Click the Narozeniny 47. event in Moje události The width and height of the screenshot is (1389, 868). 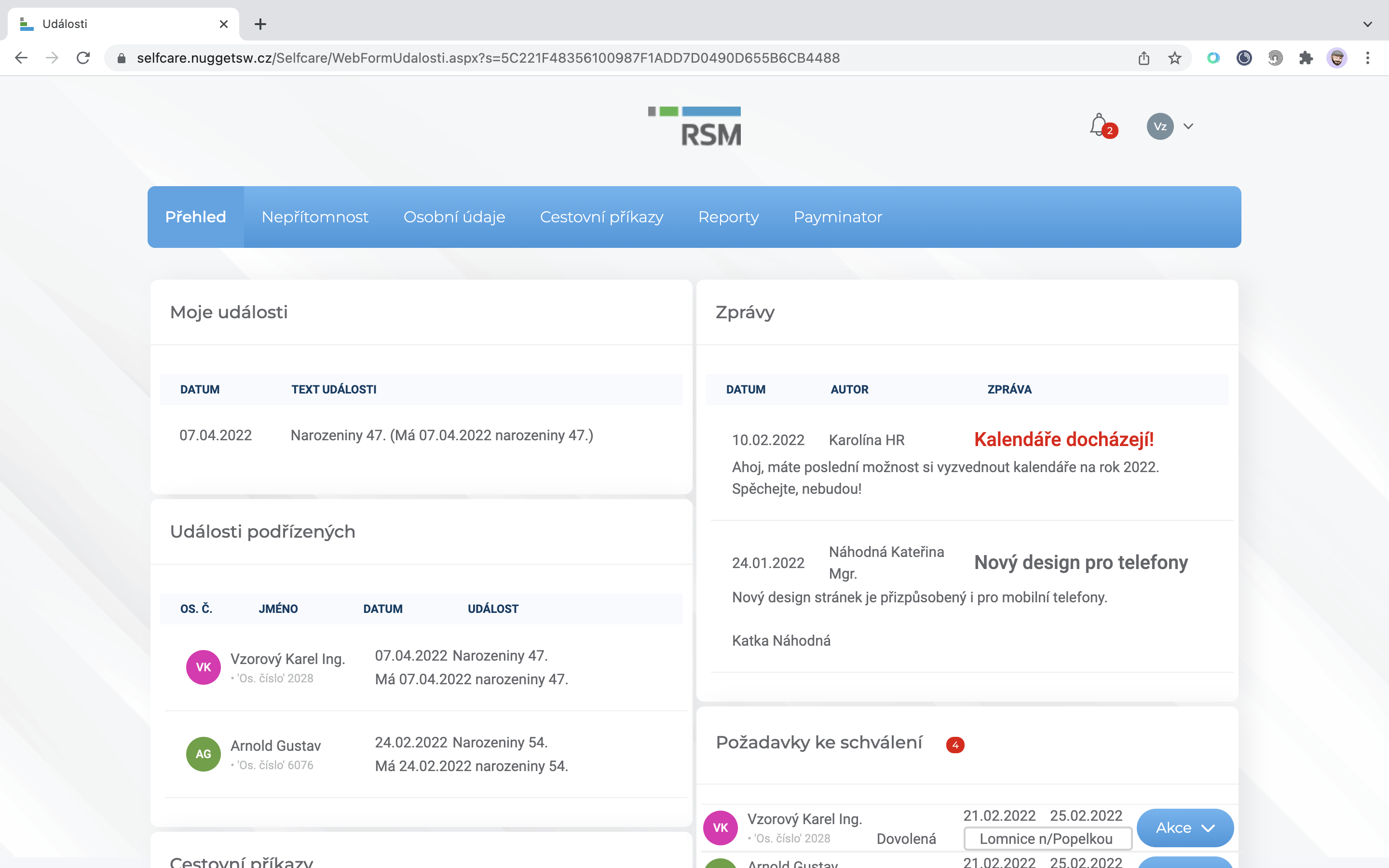[442, 435]
